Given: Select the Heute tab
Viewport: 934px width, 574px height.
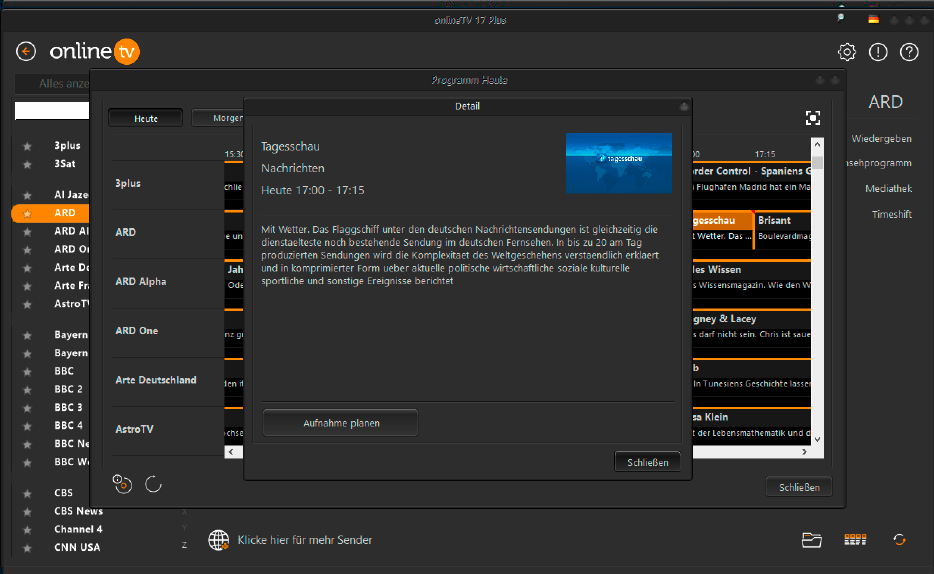Looking at the screenshot, I should pyautogui.click(x=145, y=118).
